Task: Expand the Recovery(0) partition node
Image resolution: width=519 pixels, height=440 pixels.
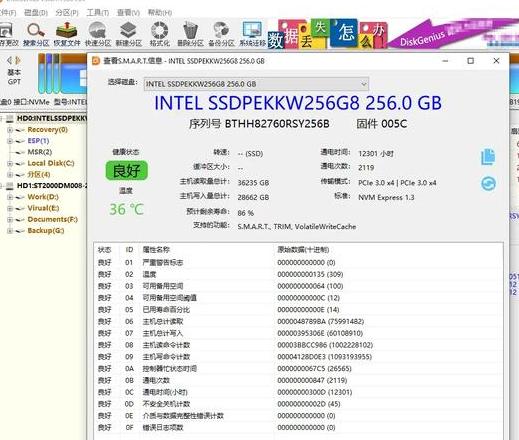Action: [10, 130]
